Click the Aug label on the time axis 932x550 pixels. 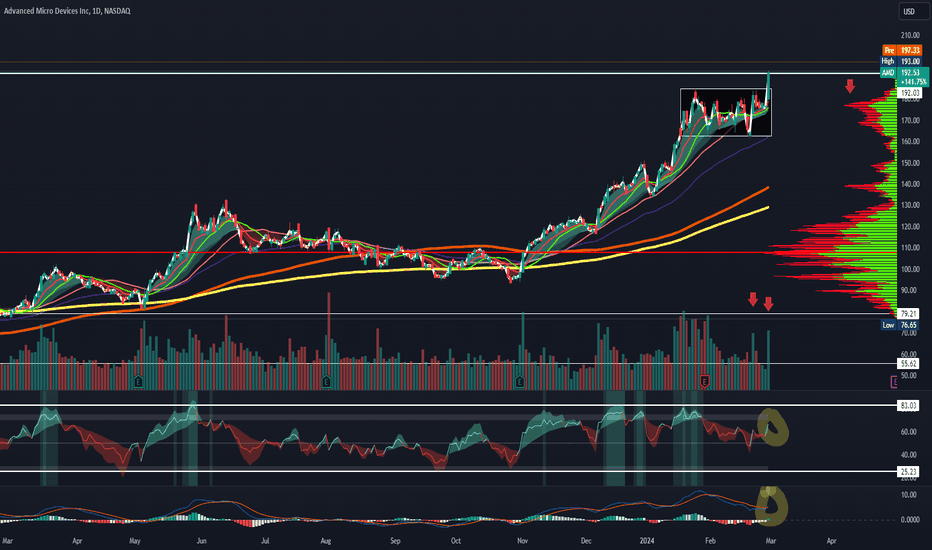(326, 541)
